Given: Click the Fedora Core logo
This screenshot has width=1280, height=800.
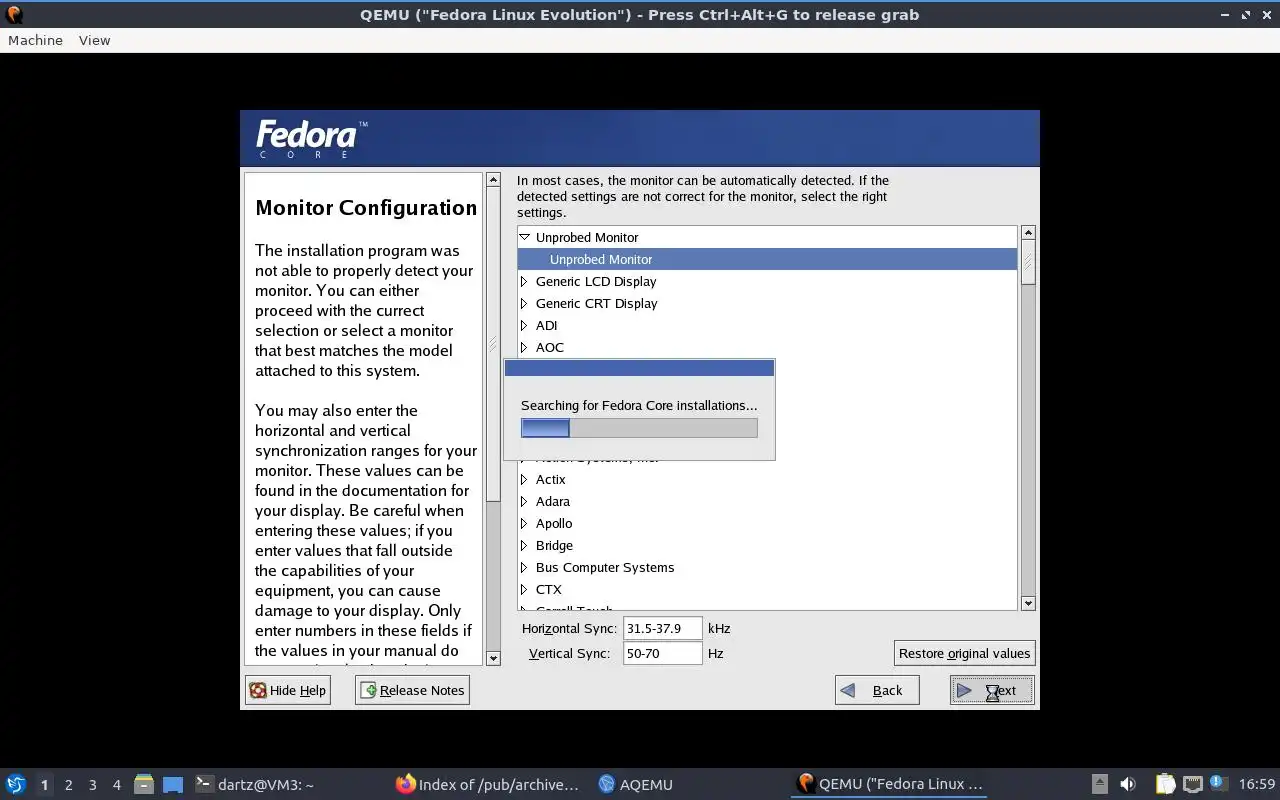Looking at the screenshot, I should (311, 139).
